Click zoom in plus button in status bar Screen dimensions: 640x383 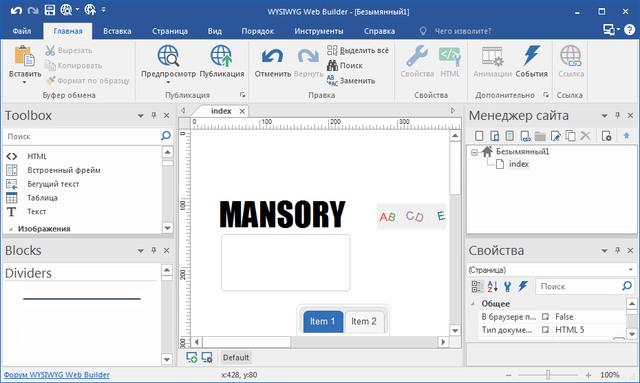[588, 374]
